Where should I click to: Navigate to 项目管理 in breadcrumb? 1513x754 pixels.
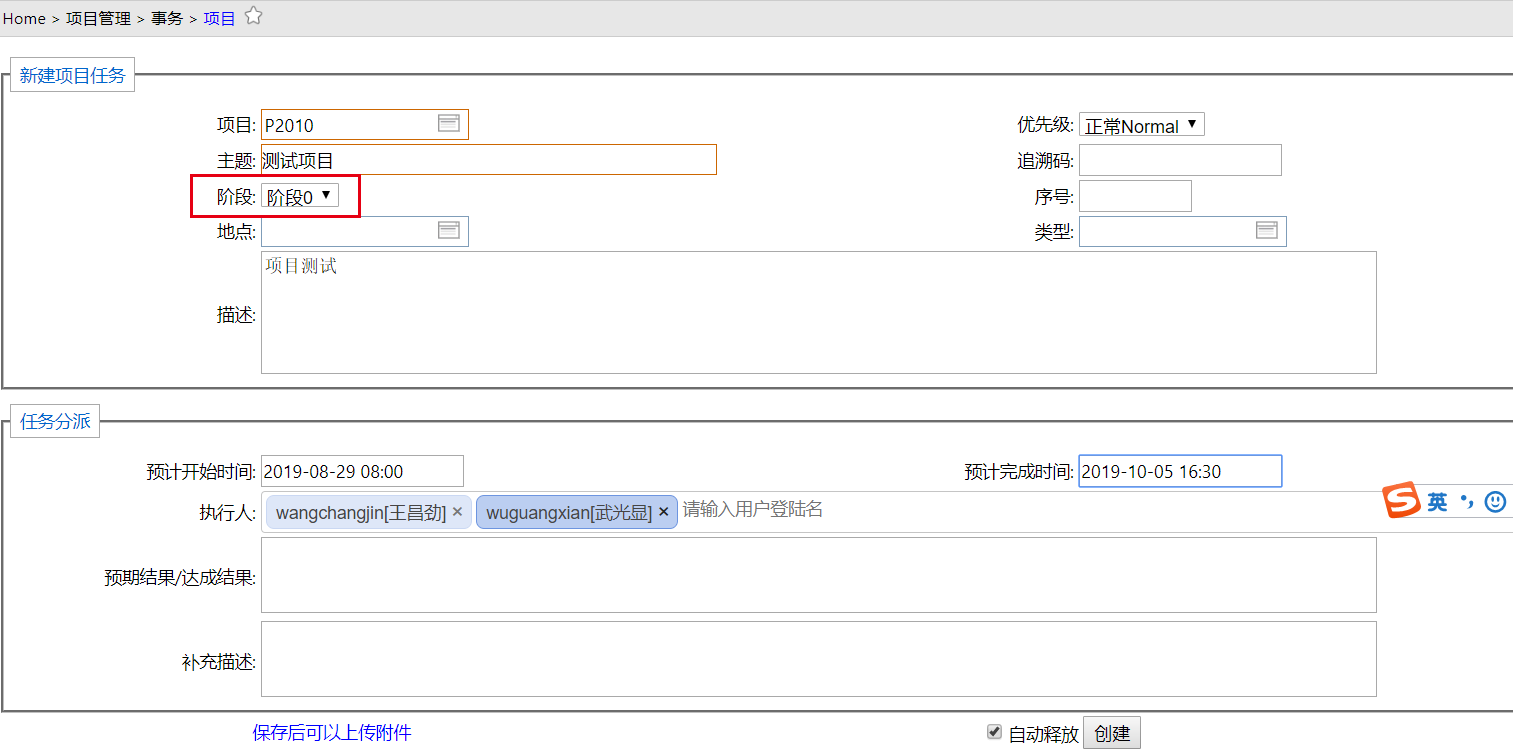[x=98, y=18]
